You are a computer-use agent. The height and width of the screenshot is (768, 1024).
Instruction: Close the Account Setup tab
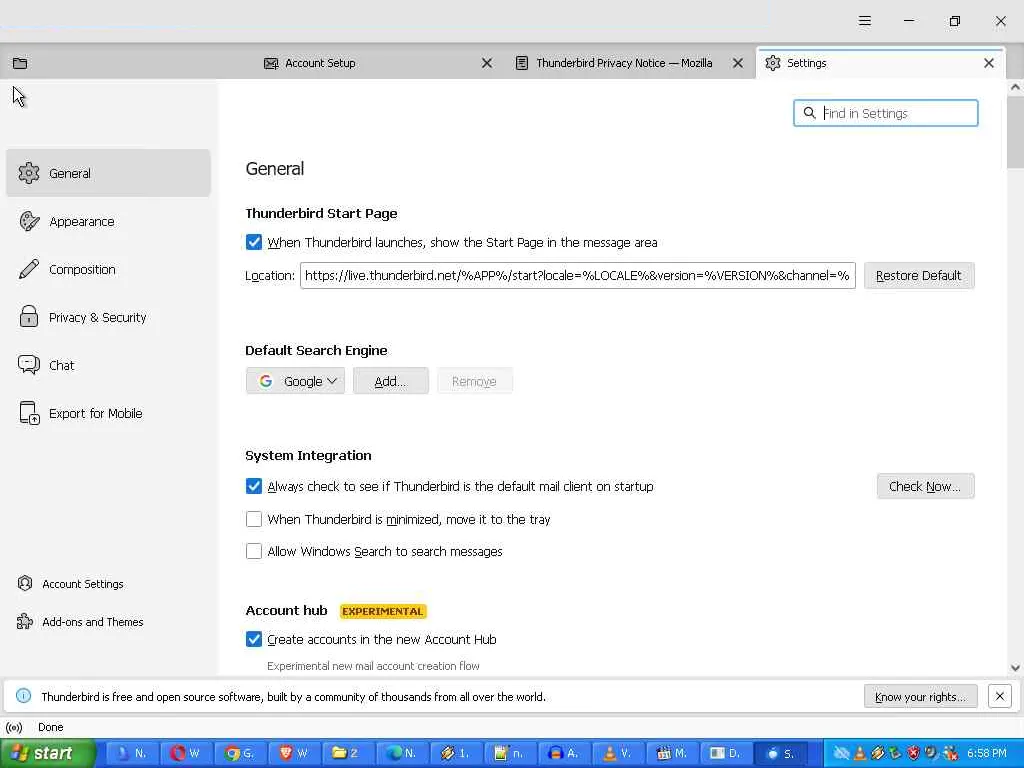[x=487, y=63]
